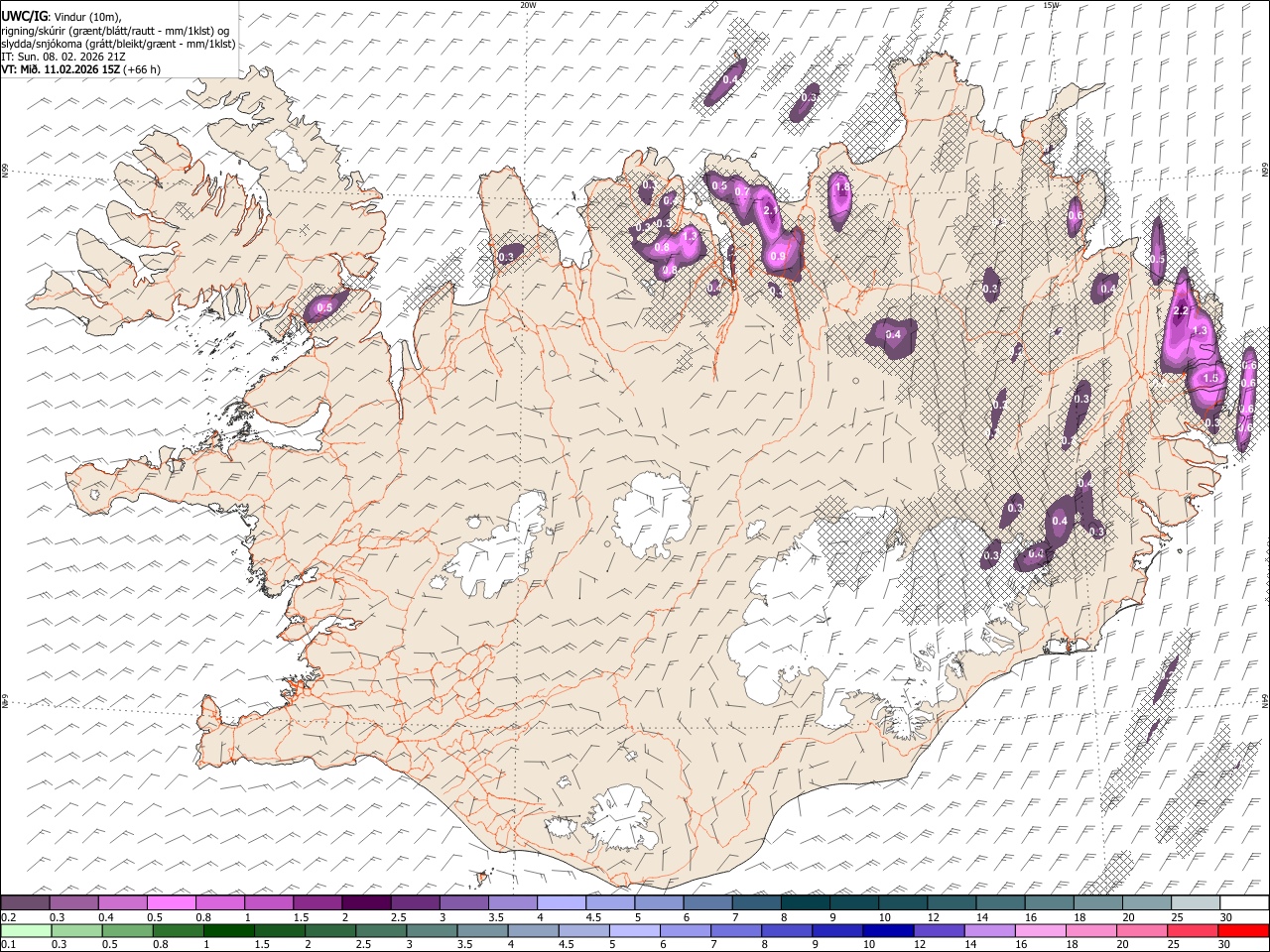Pick top-row swatch between 1 and 1.5

[x=269, y=902]
